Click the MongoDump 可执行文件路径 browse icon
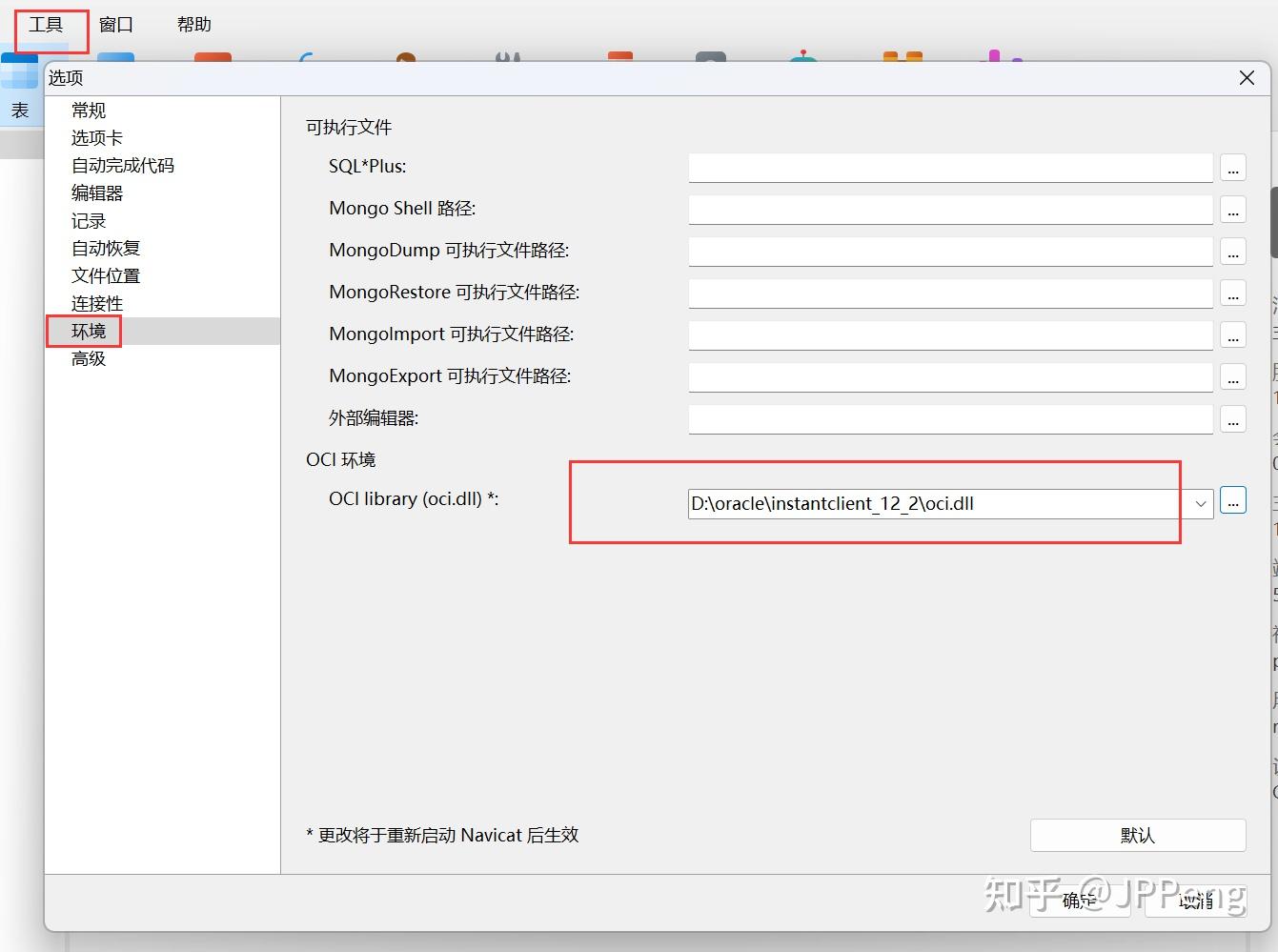 tap(1233, 252)
